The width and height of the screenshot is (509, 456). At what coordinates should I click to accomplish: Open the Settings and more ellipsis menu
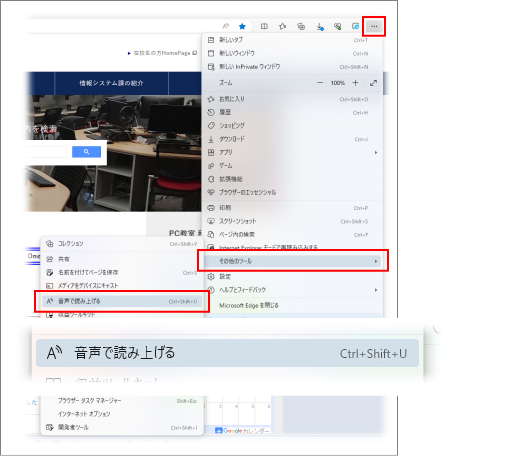pyautogui.click(x=374, y=26)
